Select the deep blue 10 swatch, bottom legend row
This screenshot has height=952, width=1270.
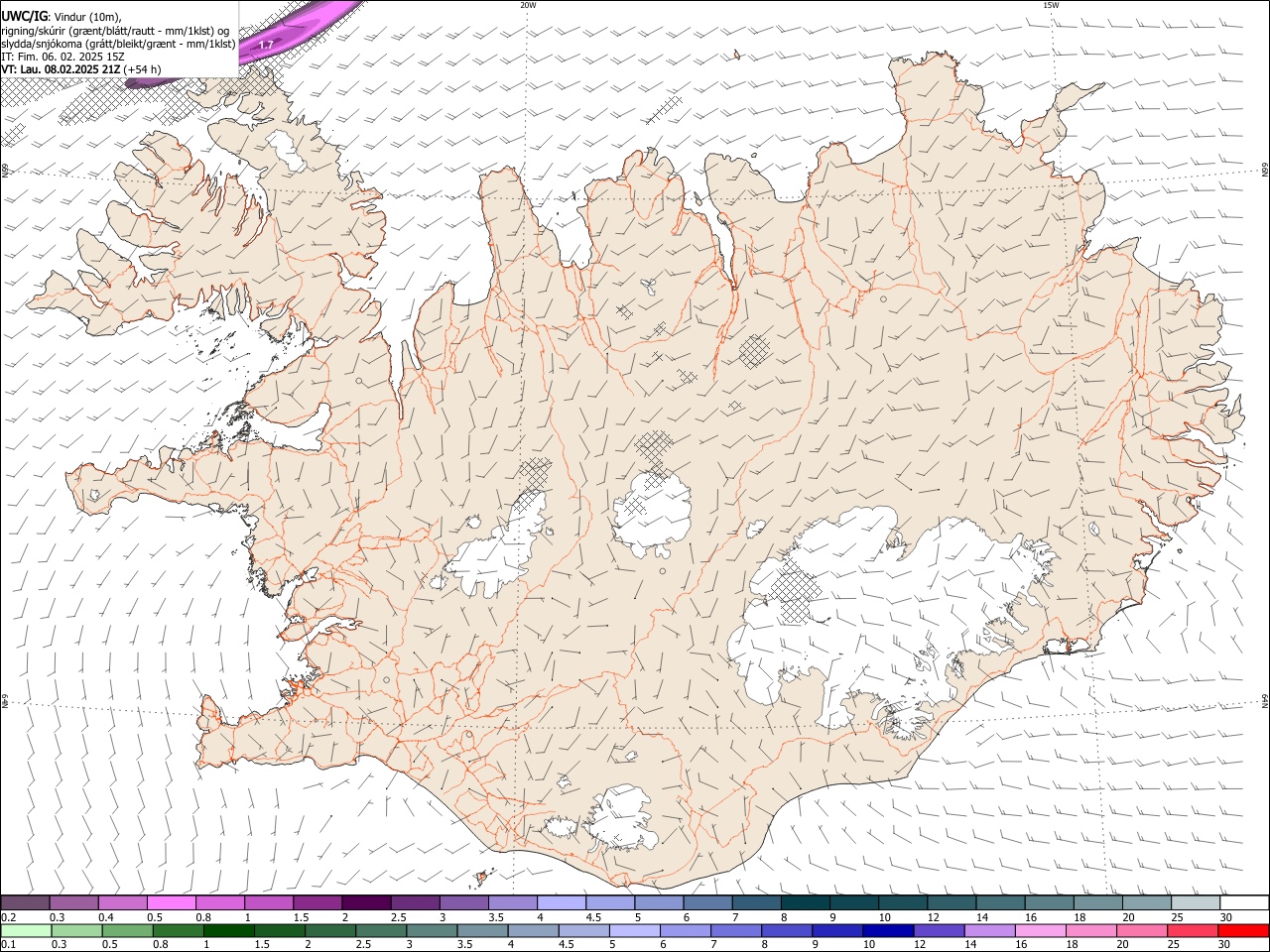(x=889, y=931)
